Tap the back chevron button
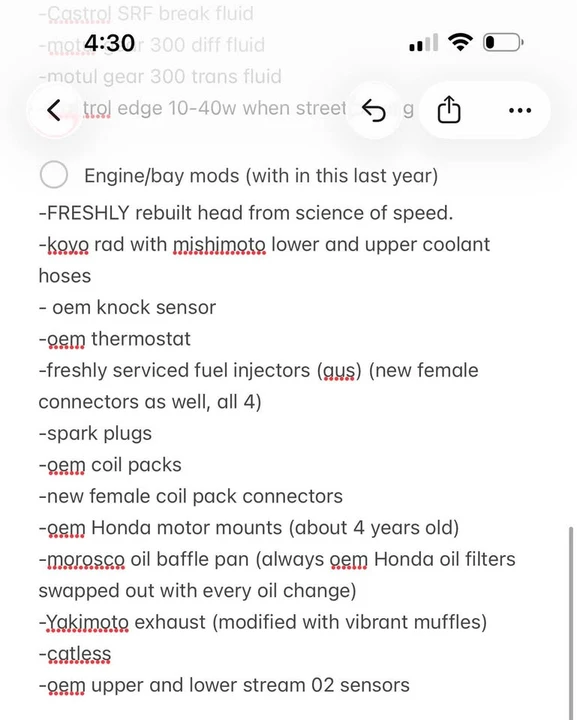Screen dimensions: 577x720 [54, 110]
